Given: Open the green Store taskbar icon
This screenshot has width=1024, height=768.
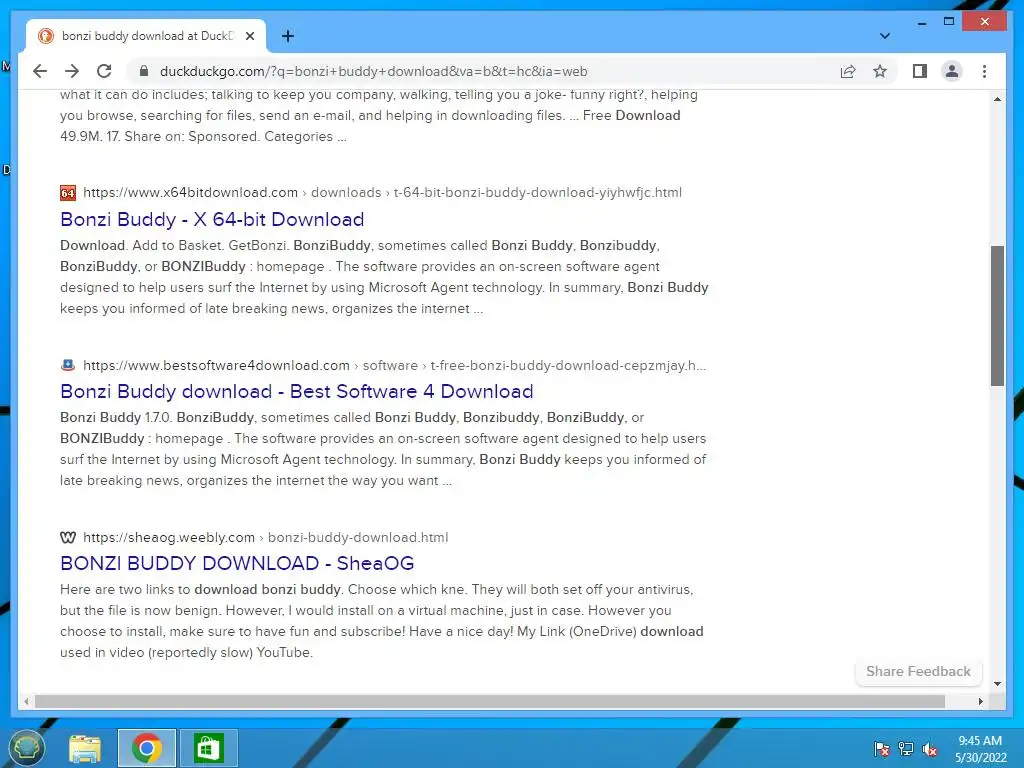Looking at the screenshot, I should click(208, 748).
